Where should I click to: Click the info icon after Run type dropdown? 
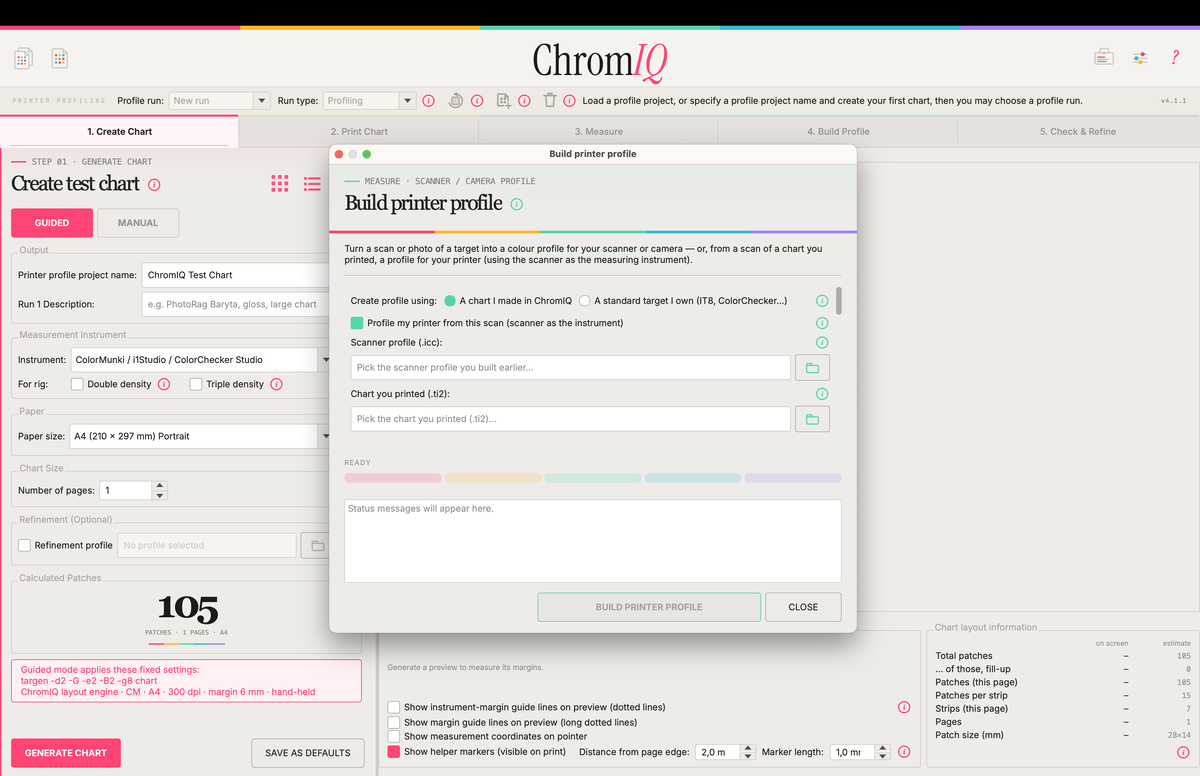click(429, 101)
